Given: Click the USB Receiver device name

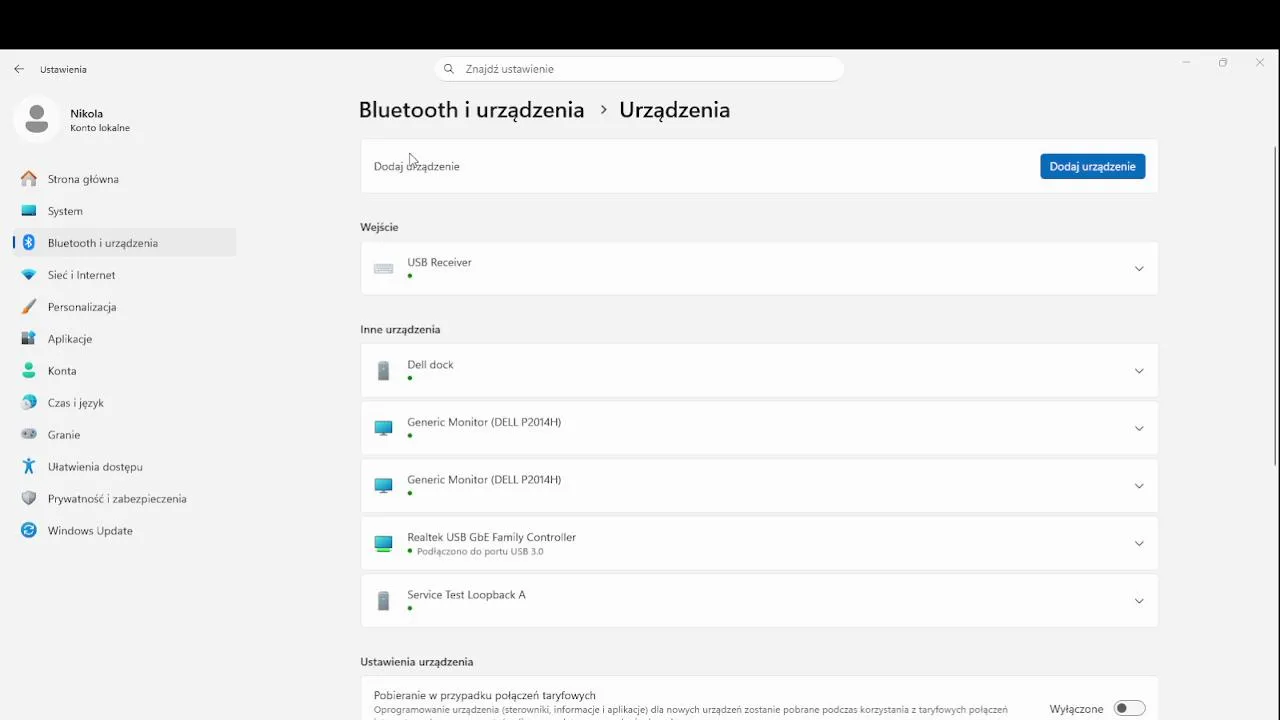Looking at the screenshot, I should (x=439, y=262).
